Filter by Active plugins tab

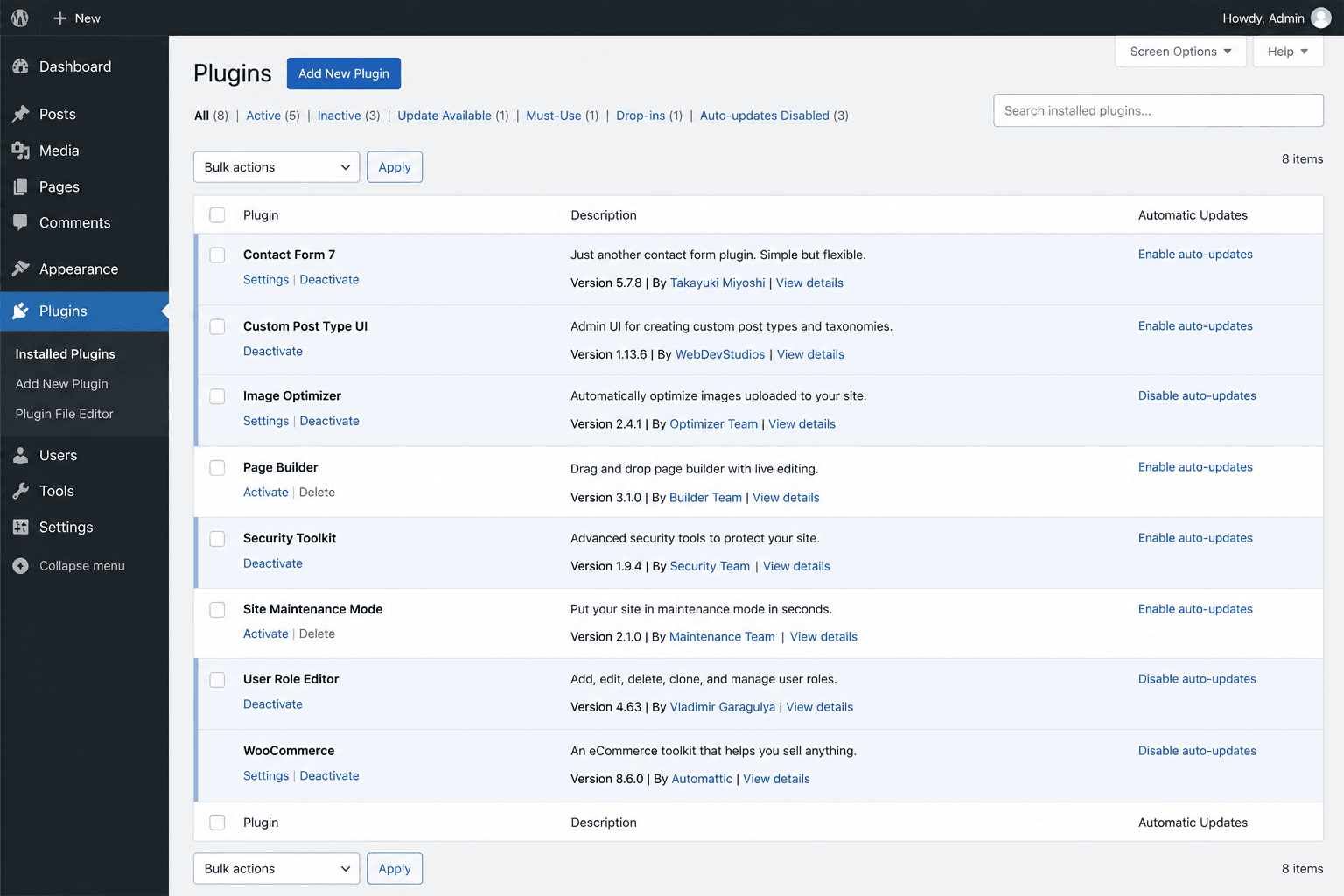pos(263,115)
